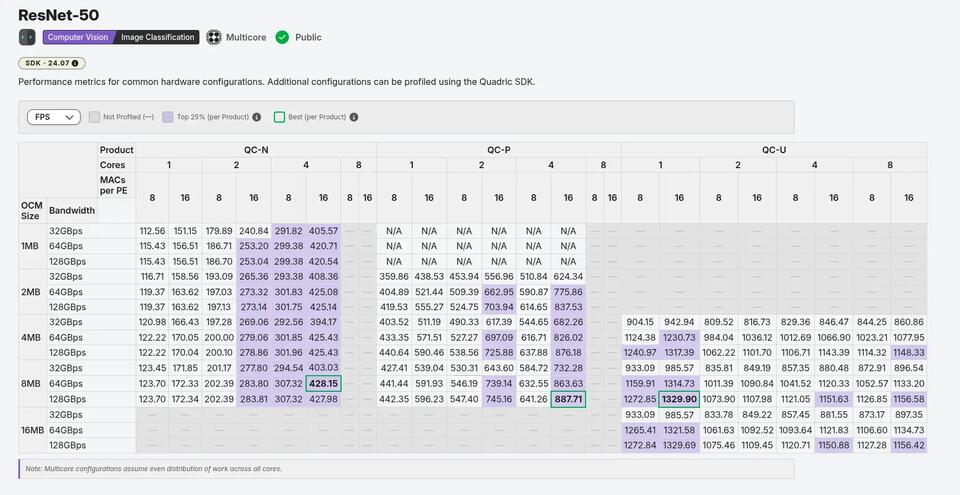The height and width of the screenshot is (495, 960).
Task: Click the green Public checkmark icon
Action: 282,37
